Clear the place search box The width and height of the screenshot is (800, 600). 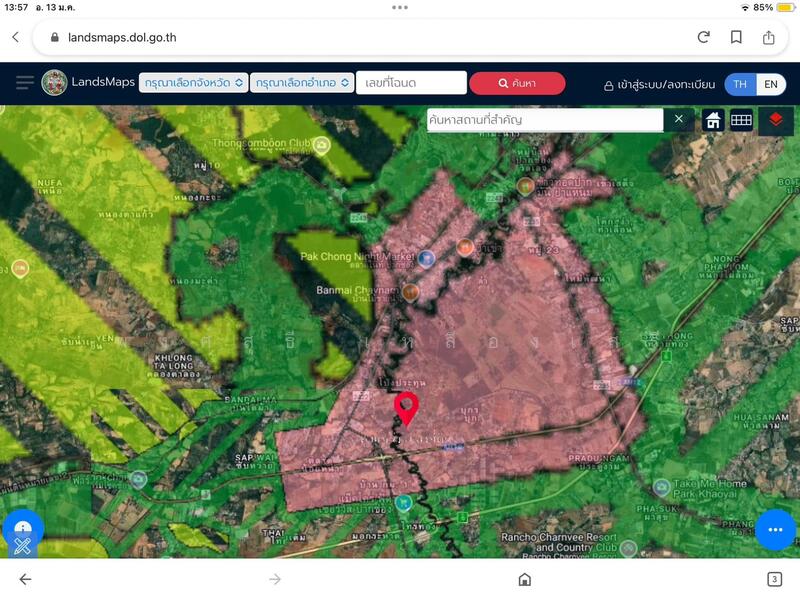click(x=679, y=119)
